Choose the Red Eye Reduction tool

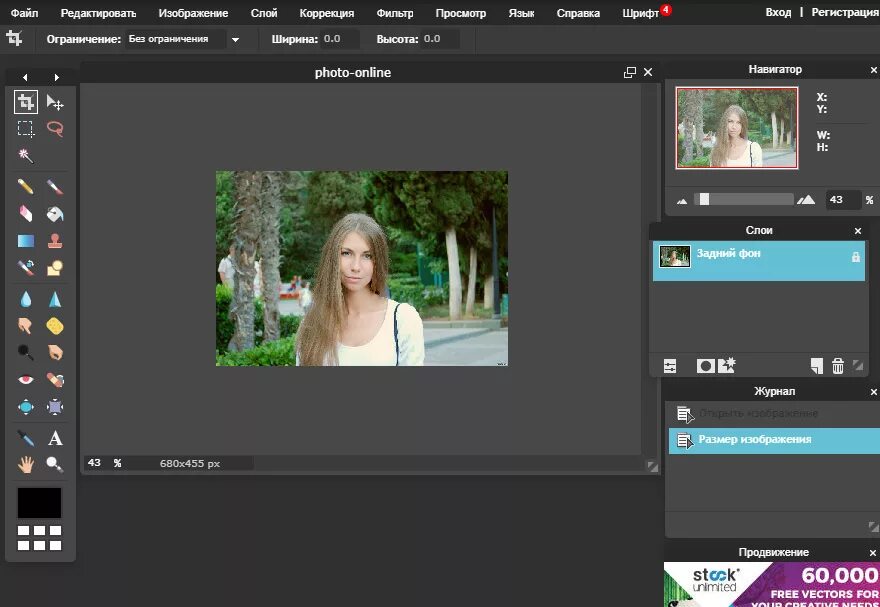pyautogui.click(x=26, y=380)
